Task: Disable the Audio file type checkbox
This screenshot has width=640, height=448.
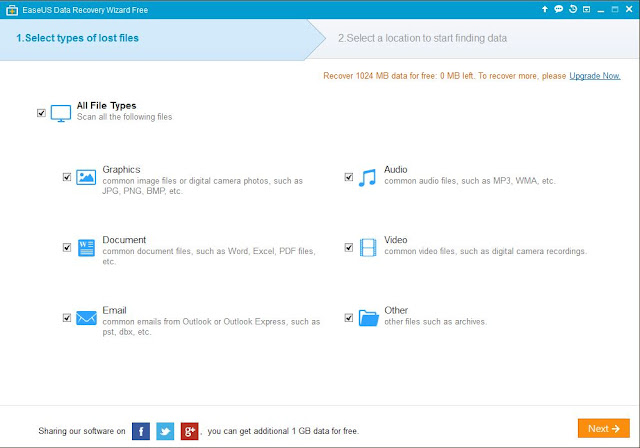Action: (x=349, y=177)
